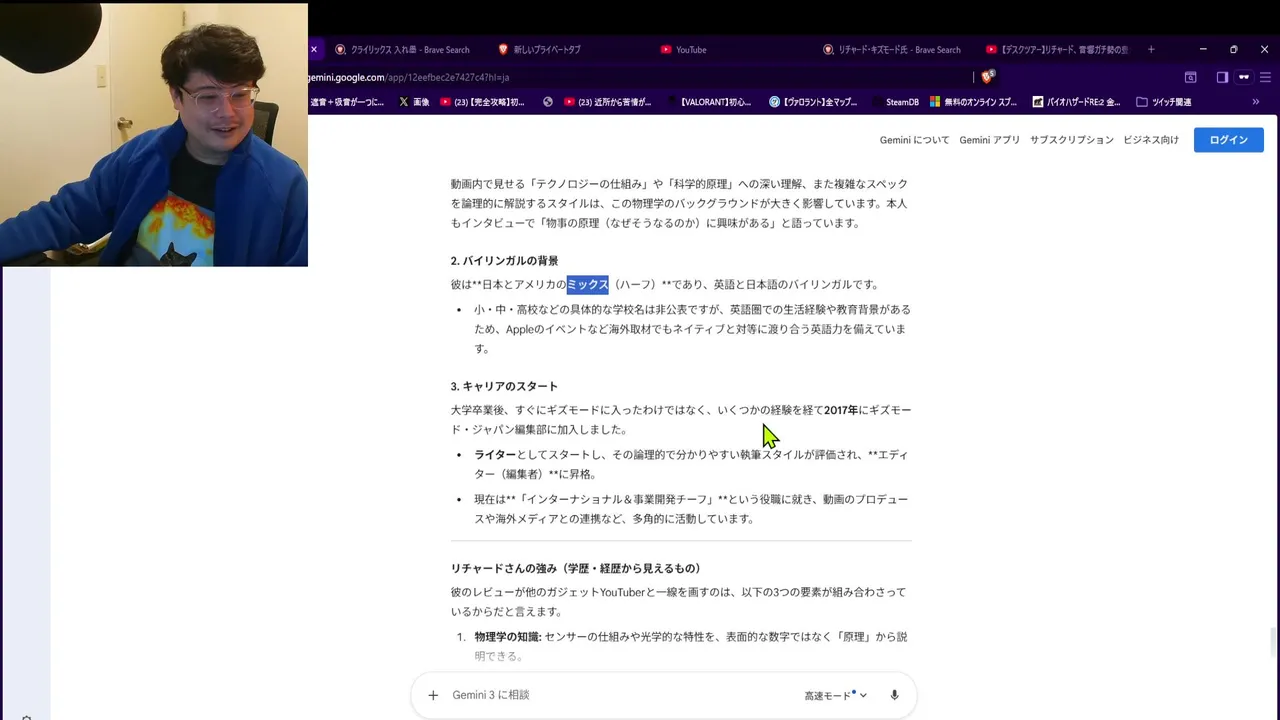Viewport: 1280px width, 720px height.
Task: Switch to the クライリックス Brave Search tab
Action: click(x=403, y=49)
